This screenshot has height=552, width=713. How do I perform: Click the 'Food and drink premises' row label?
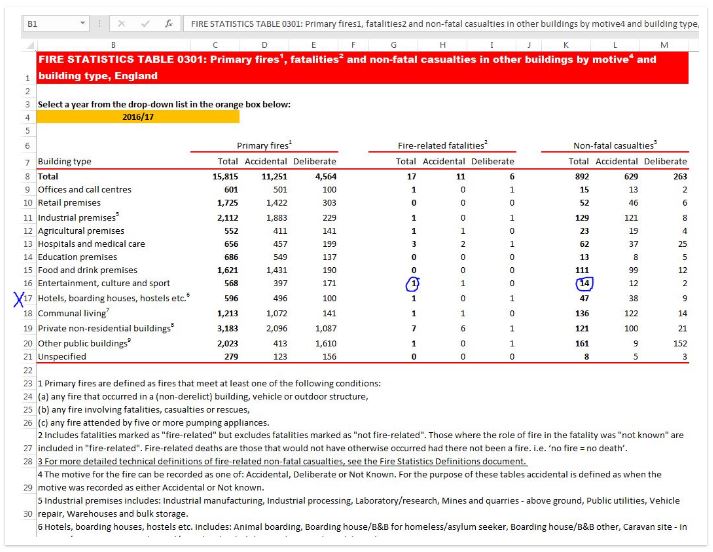(x=87, y=270)
